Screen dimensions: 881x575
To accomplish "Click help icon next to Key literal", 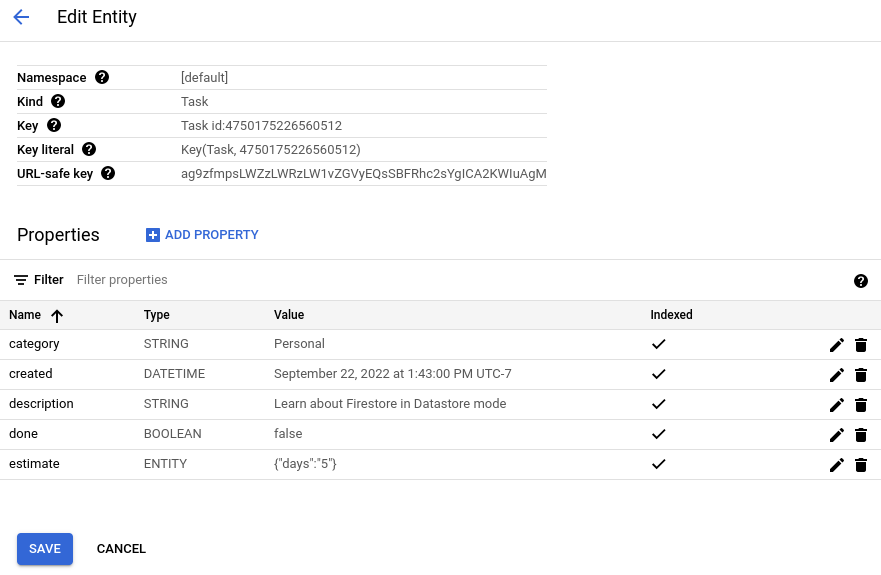I will (89, 150).
